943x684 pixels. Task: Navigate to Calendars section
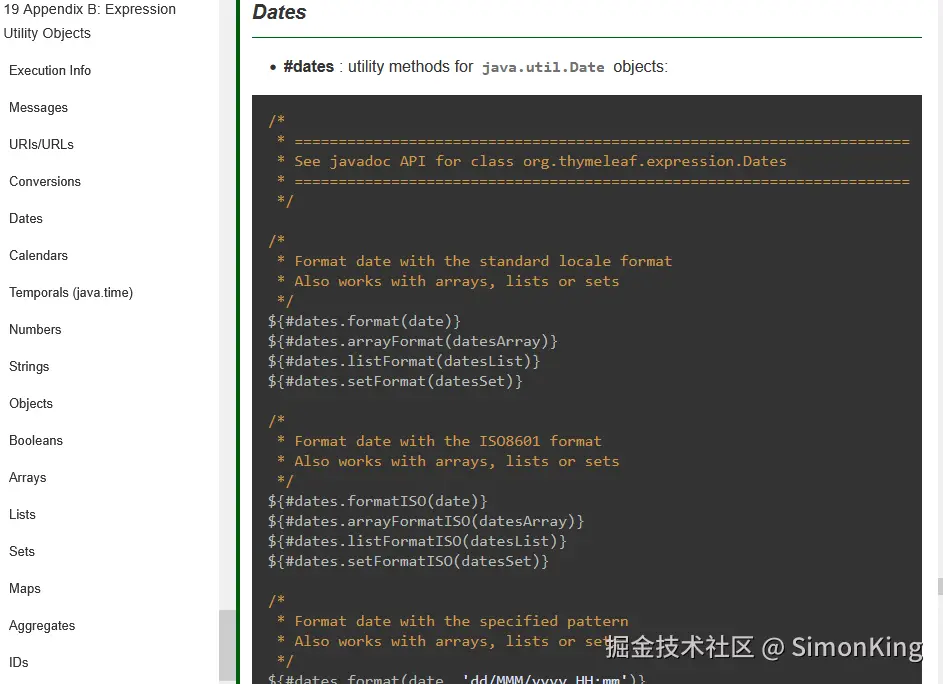(38, 256)
